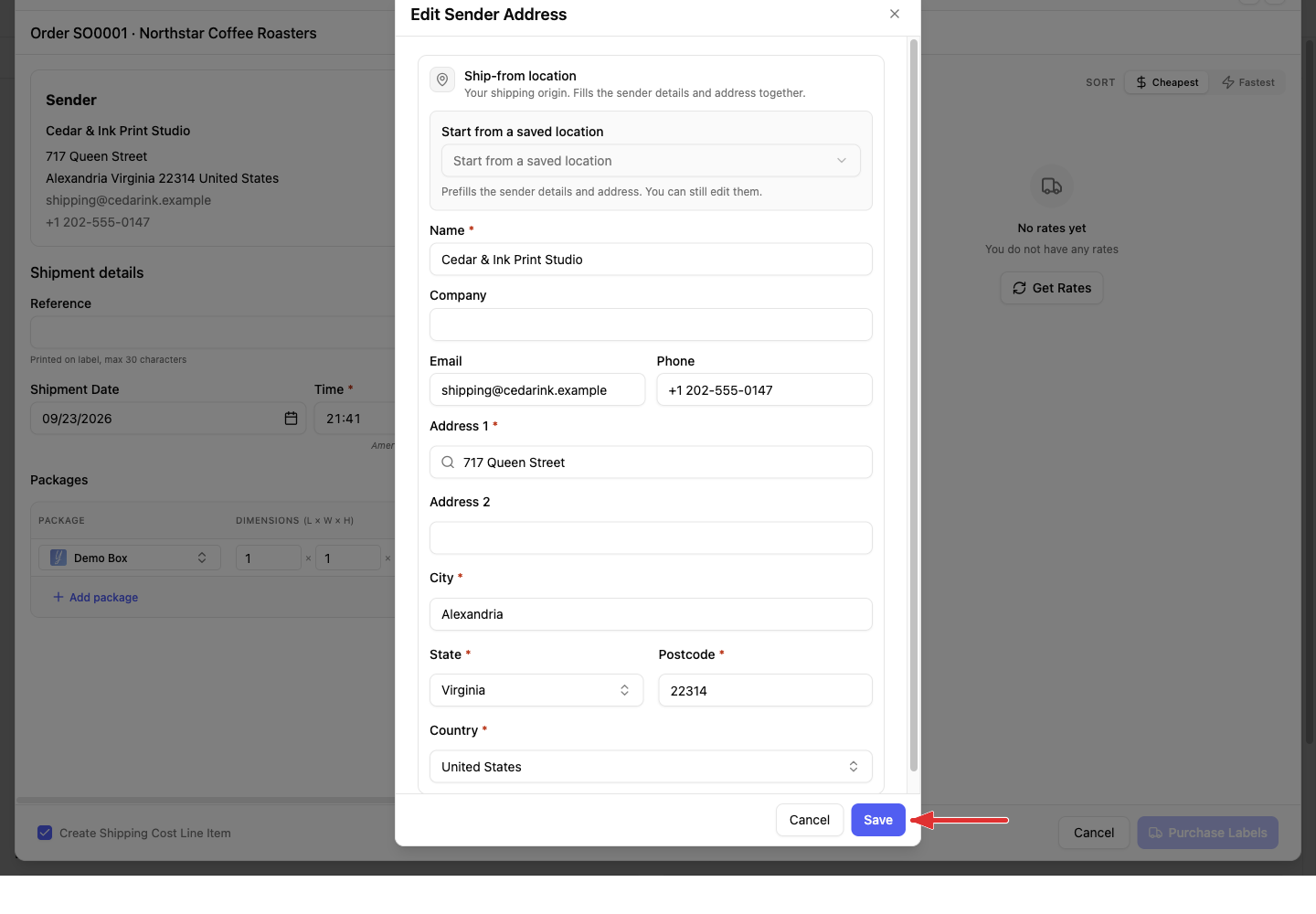
Task: Click Get Rates button
Action: point(1052,288)
